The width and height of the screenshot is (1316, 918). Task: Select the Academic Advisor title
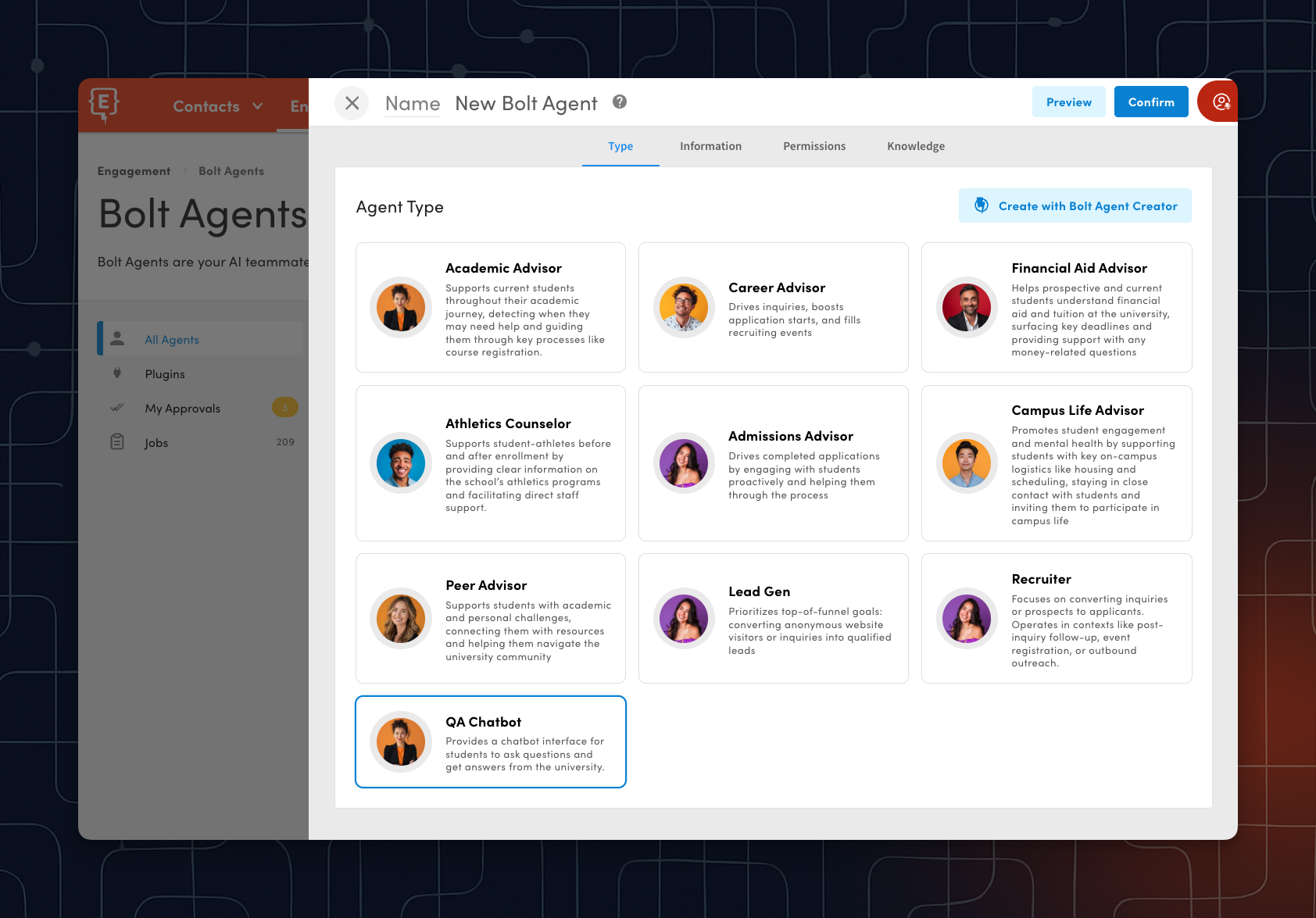(503, 268)
